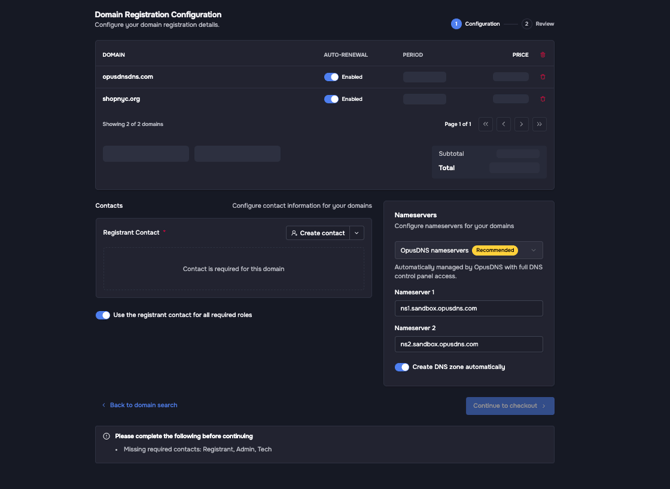Disable auto-renewal for shopnyc.org
670x489 pixels.
click(x=331, y=99)
